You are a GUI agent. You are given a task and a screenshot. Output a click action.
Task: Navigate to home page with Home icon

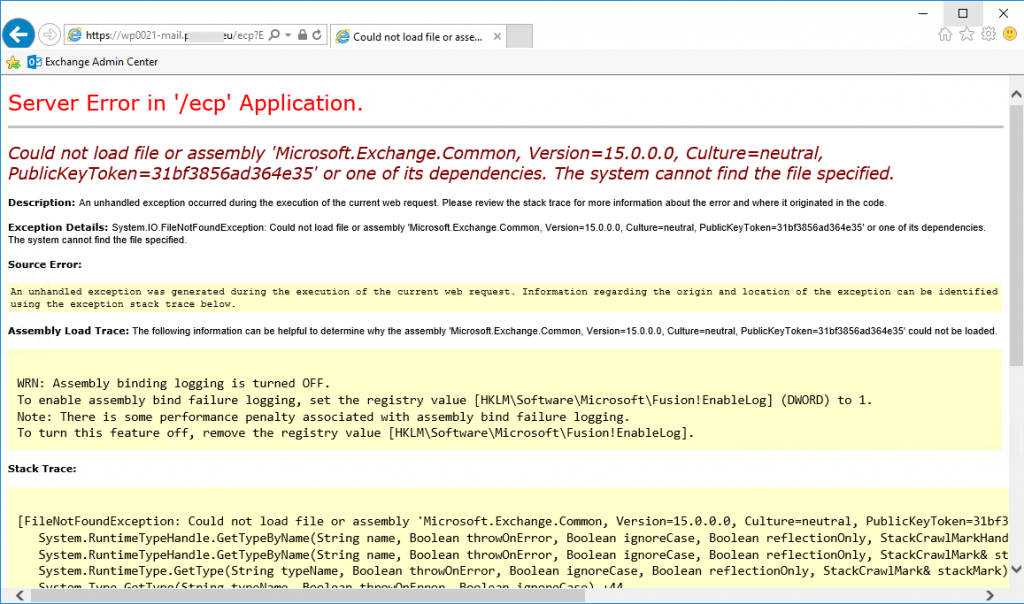pyautogui.click(x=945, y=33)
